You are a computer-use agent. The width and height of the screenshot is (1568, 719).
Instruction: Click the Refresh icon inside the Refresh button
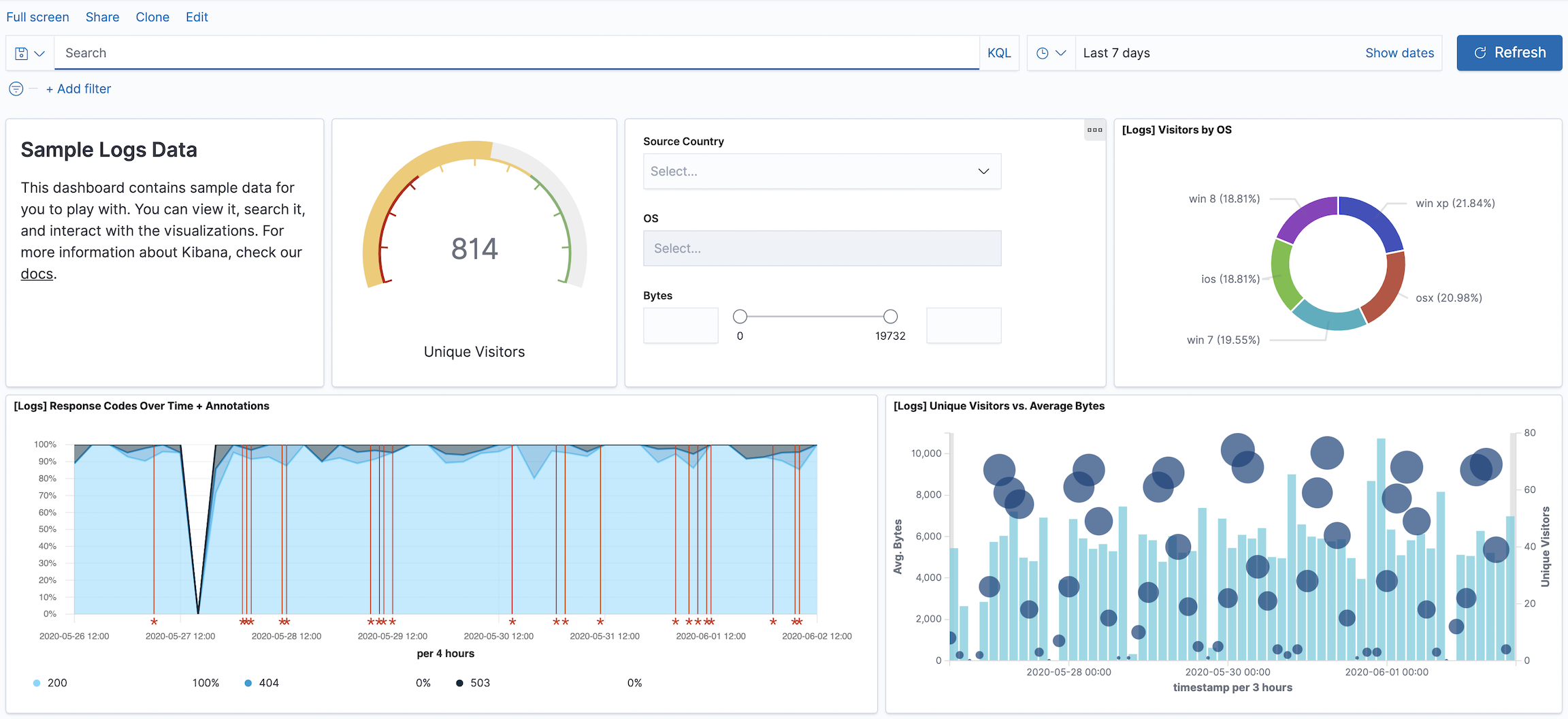(1481, 52)
